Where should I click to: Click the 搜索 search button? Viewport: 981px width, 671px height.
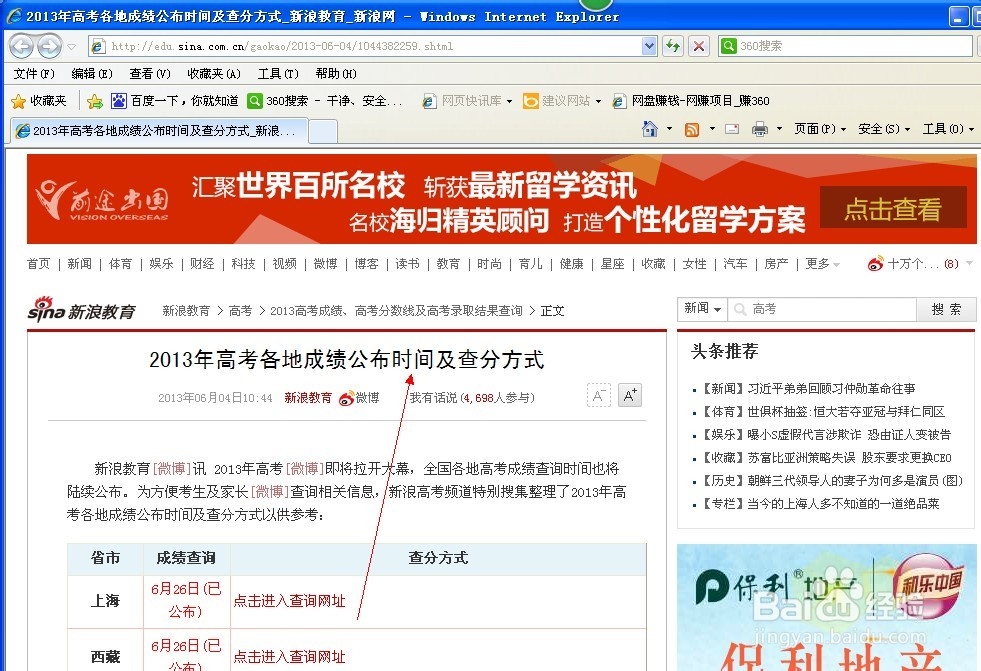pyautogui.click(x=945, y=309)
